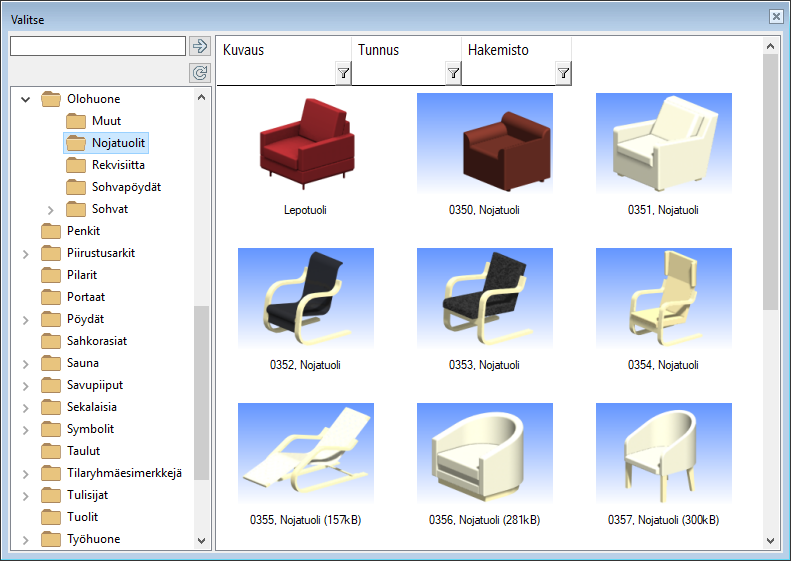Click in the search text field
791x561 pixels.
pyautogui.click(x=97, y=47)
